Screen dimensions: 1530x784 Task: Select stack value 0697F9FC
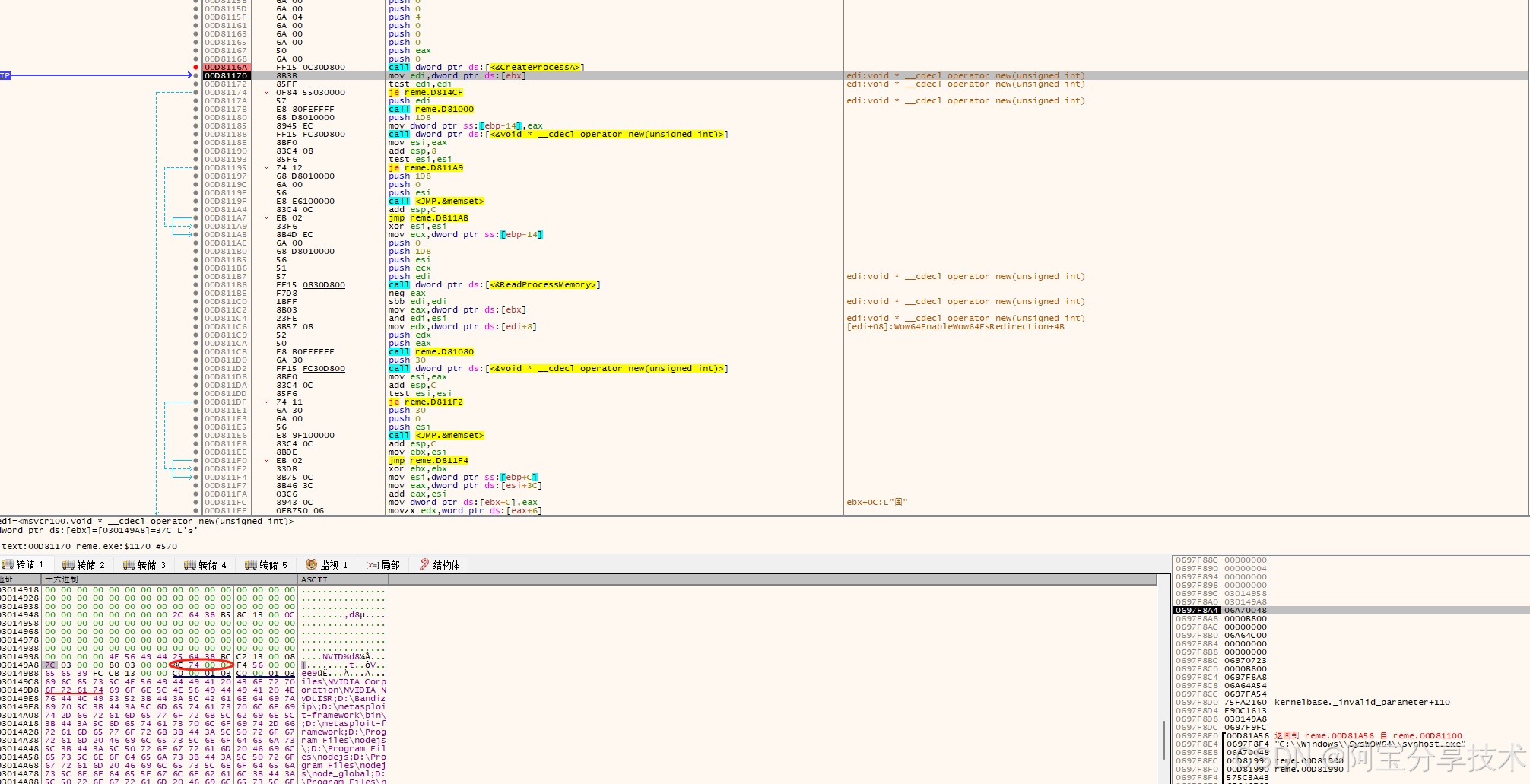1246,728
